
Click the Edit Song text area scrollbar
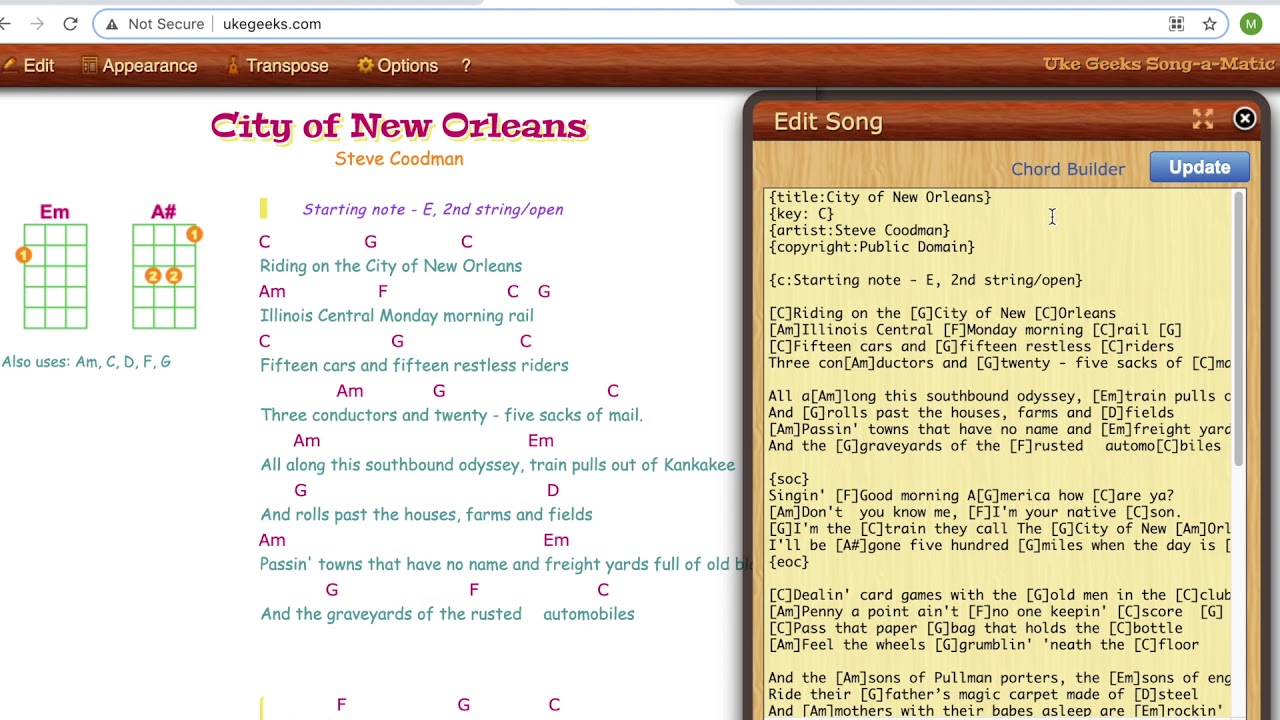[x=1239, y=330]
